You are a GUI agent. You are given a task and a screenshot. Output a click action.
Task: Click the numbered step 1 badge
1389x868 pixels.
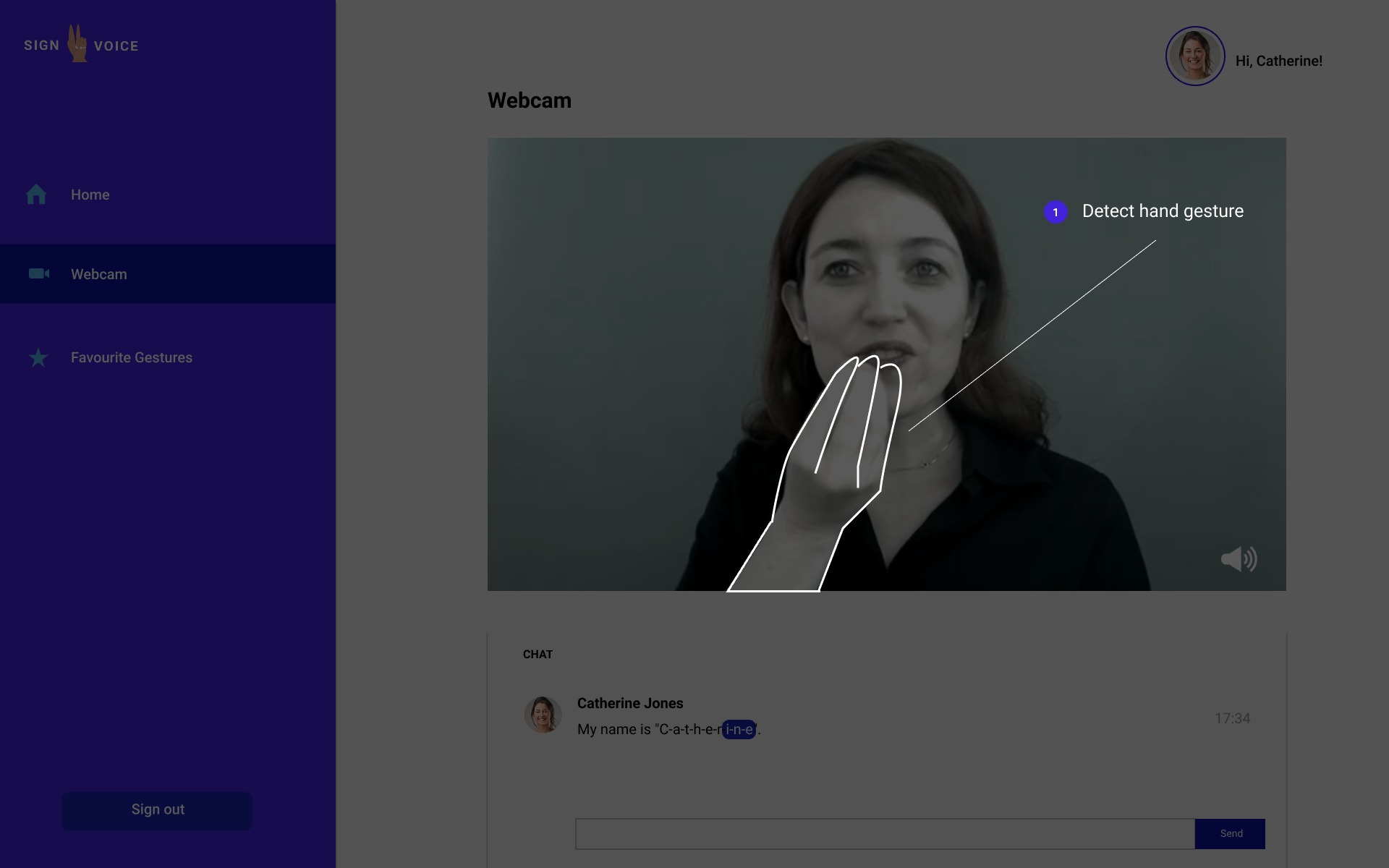click(1055, 212)
